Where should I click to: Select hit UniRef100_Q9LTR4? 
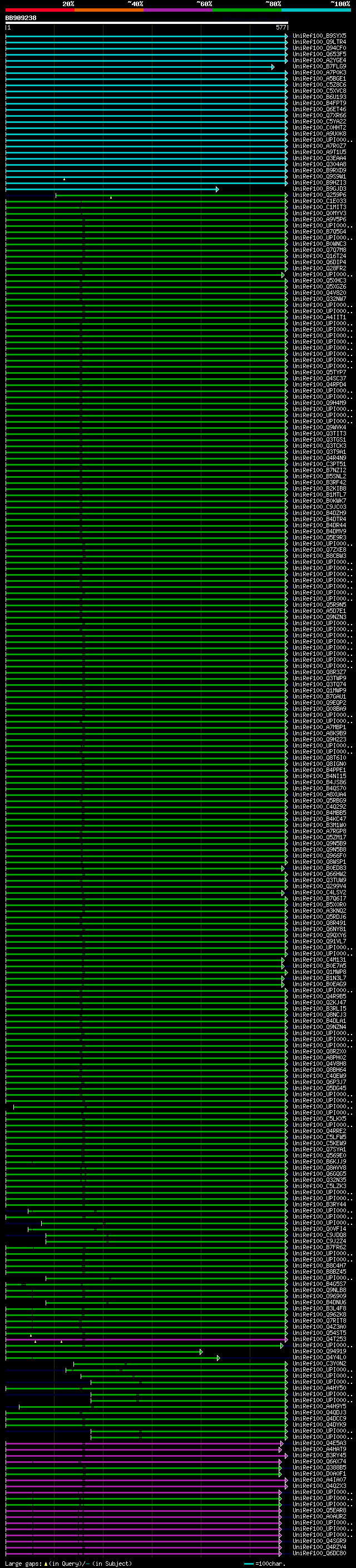click(319, 42)
